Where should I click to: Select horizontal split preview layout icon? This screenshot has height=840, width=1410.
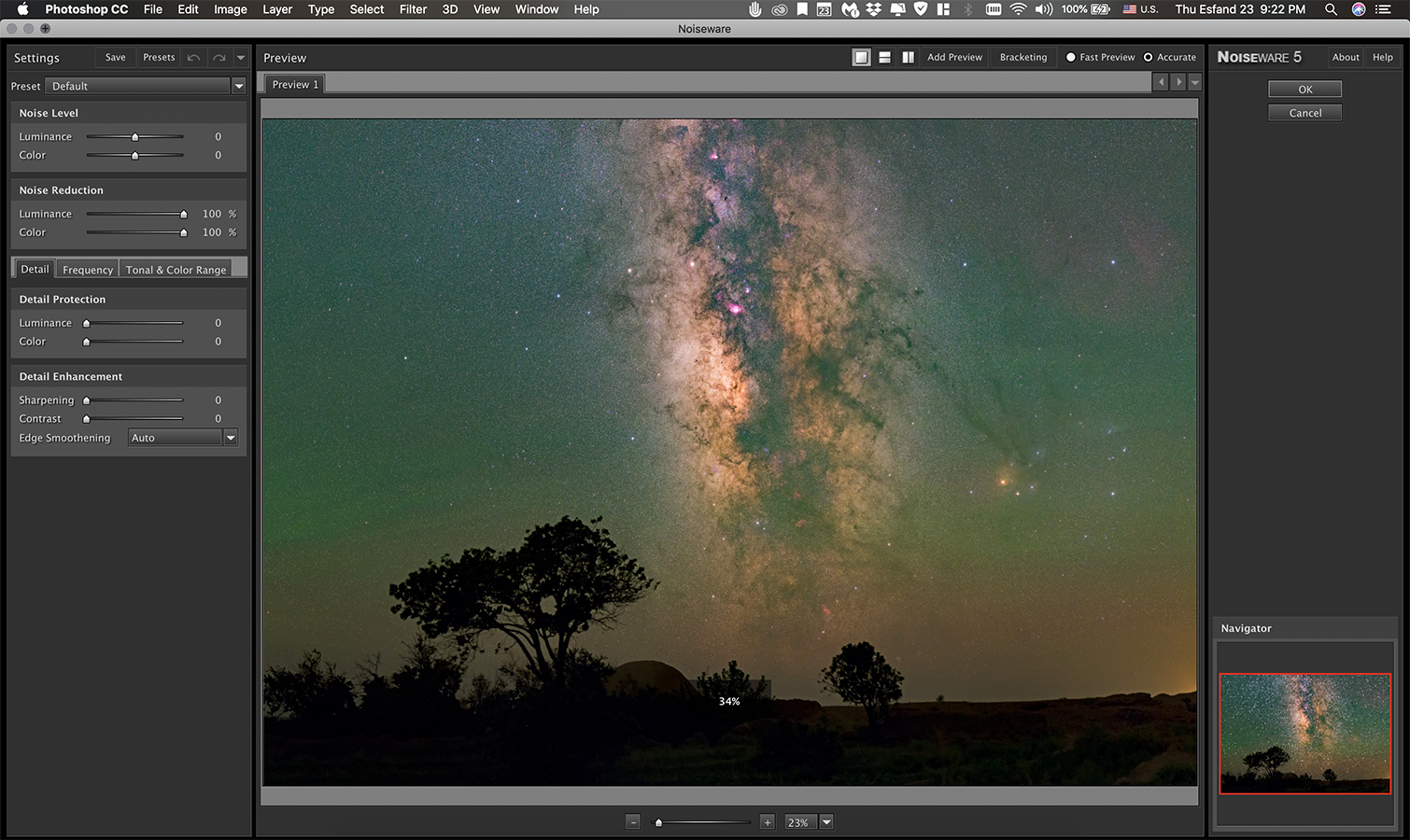click(884, 58)
